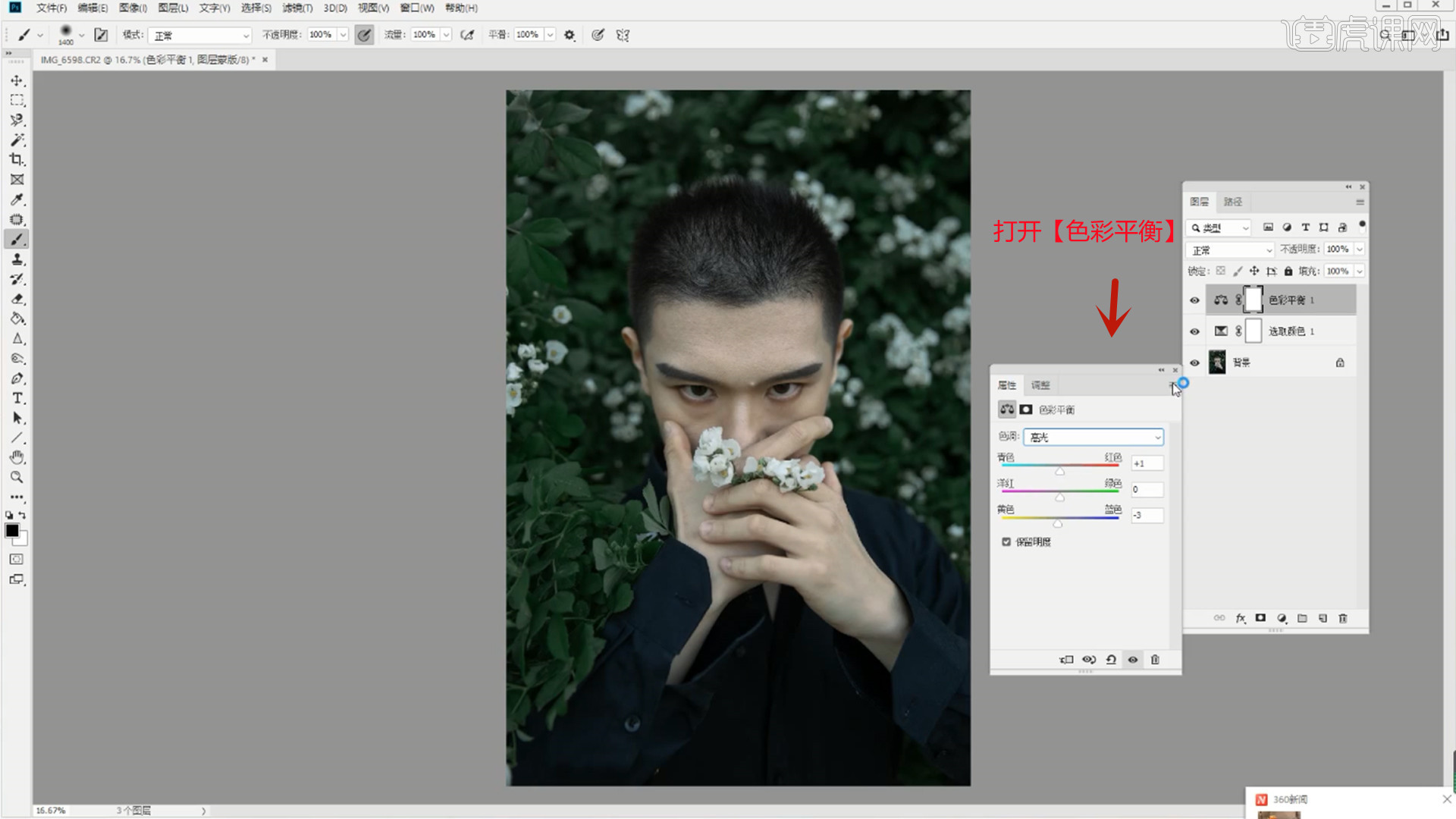Open the brush blend mode dropdown
The width and height of the screenshot is (1456, 819).
coord(200,36)
